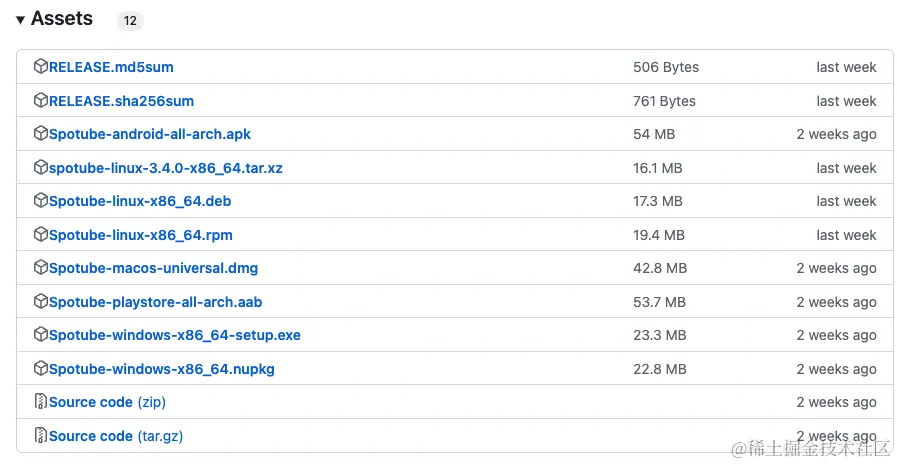The height and width of the screenshot is (465, 897).
Task: Click '2 weeks ago' in the .dmg row
Action: click(x=836, y=268)
